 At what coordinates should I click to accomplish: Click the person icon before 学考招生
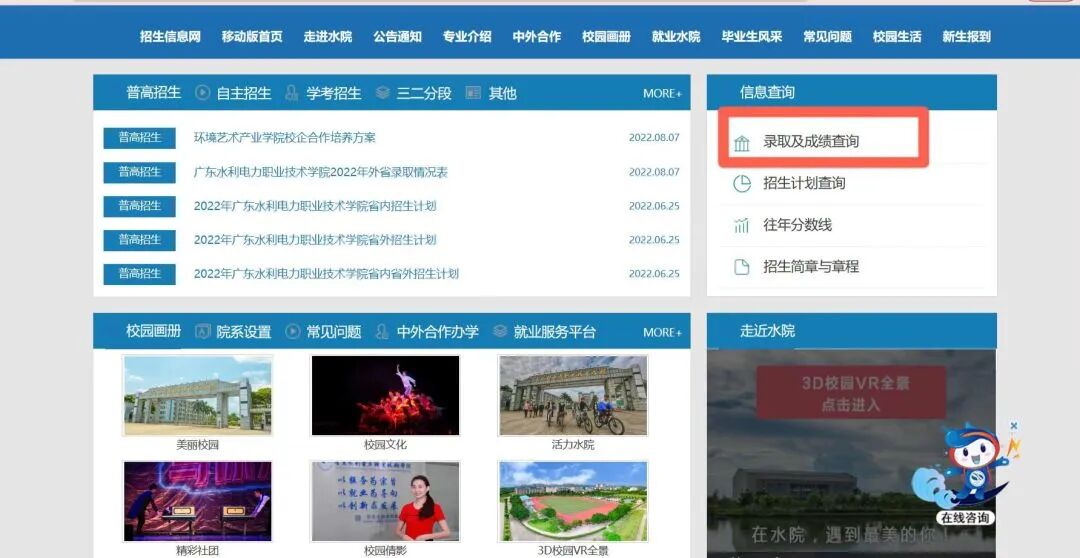(x=292, y=92)
